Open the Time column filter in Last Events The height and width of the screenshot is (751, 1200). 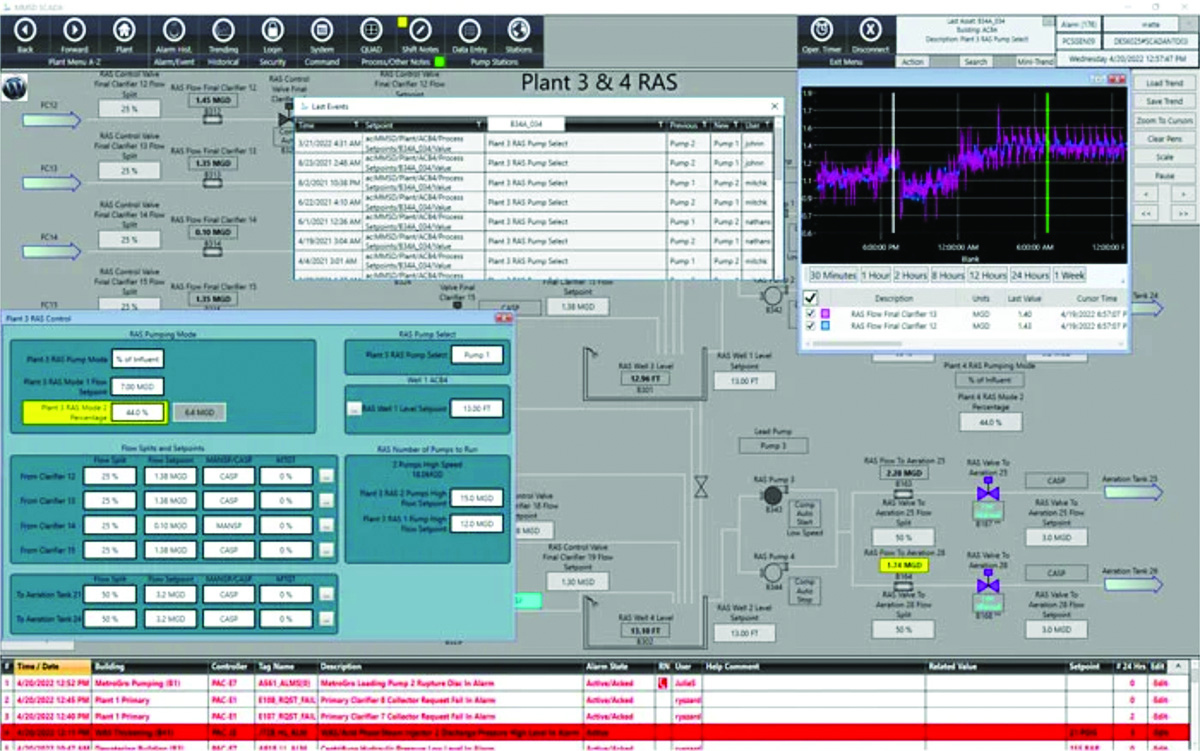pos(357,124)
